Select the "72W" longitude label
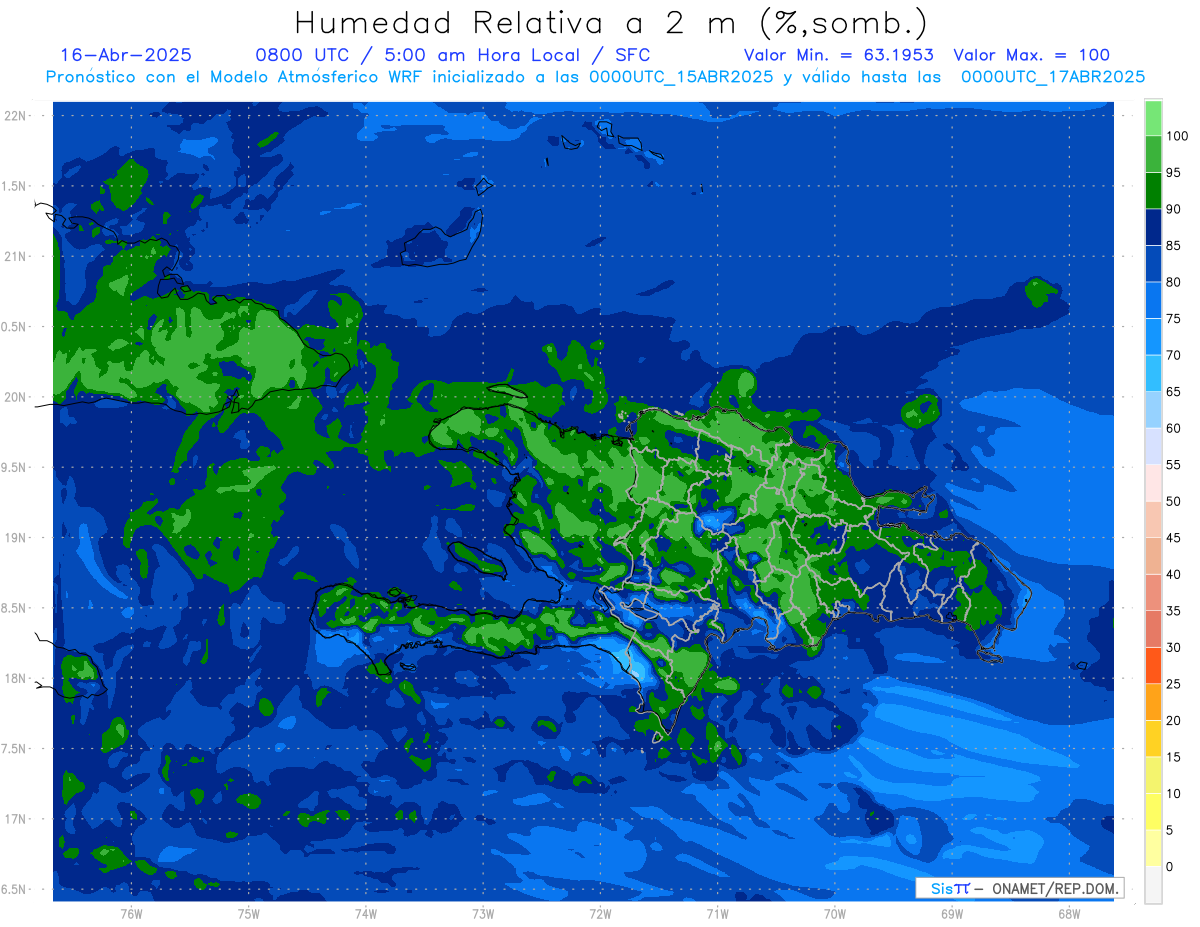This screenshot has width=1200, height=927. [x=600, y=913]
